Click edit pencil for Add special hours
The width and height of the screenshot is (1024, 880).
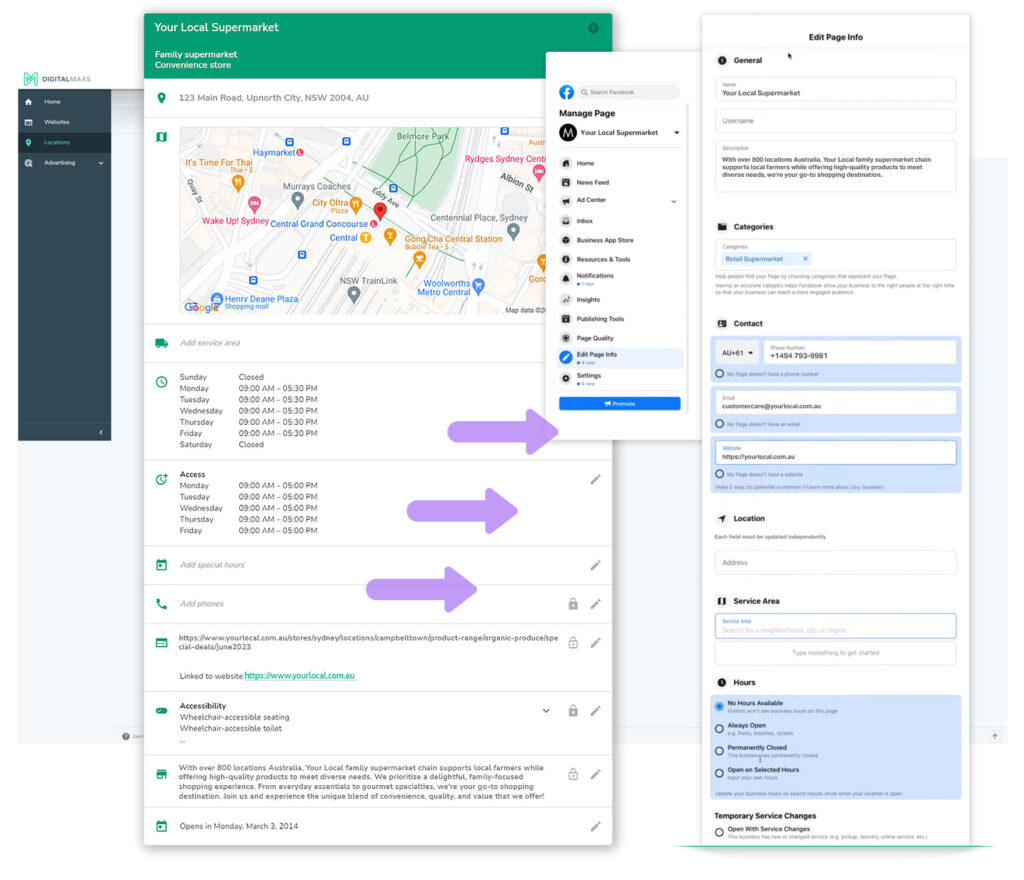pos(595,565)
